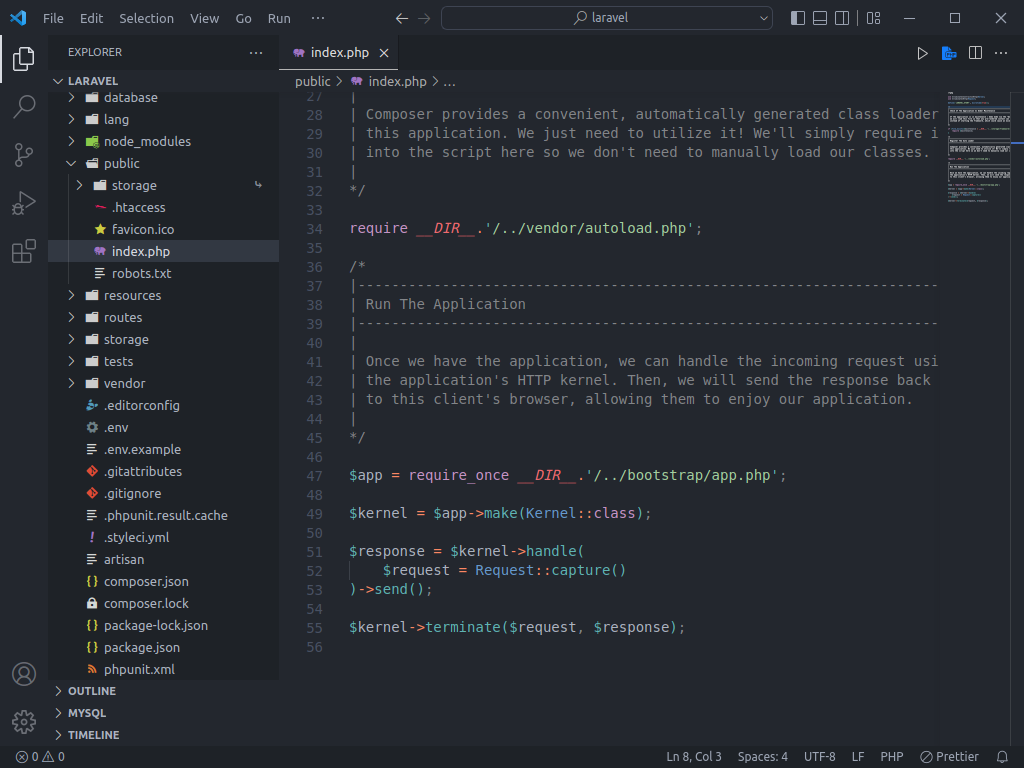Click the blue PHP server icon in editor toolbar
The height and width of the screenshot is (768, 1024).
[x=949, y=53]
